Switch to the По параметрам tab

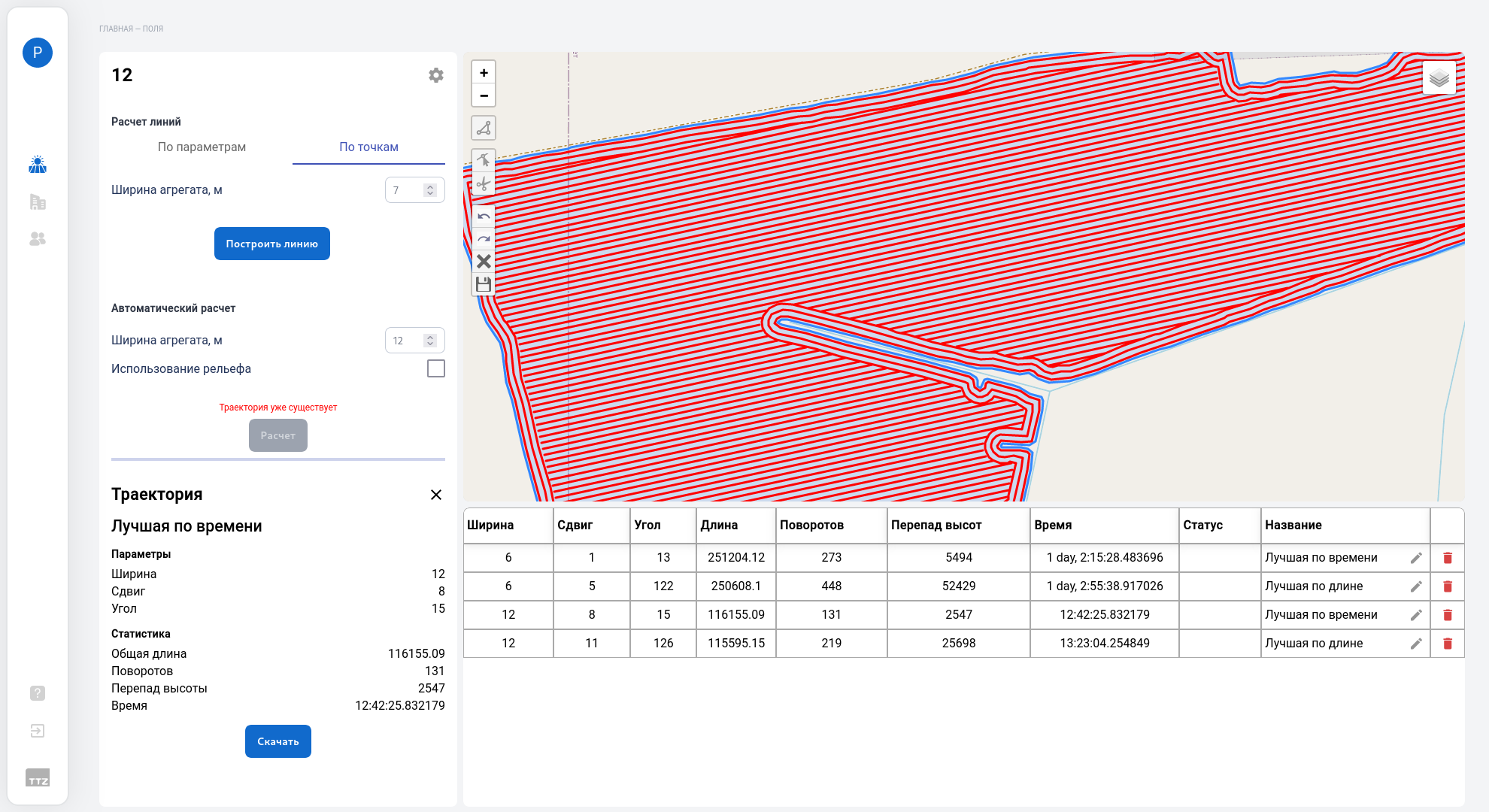click(x=202, y=147)
